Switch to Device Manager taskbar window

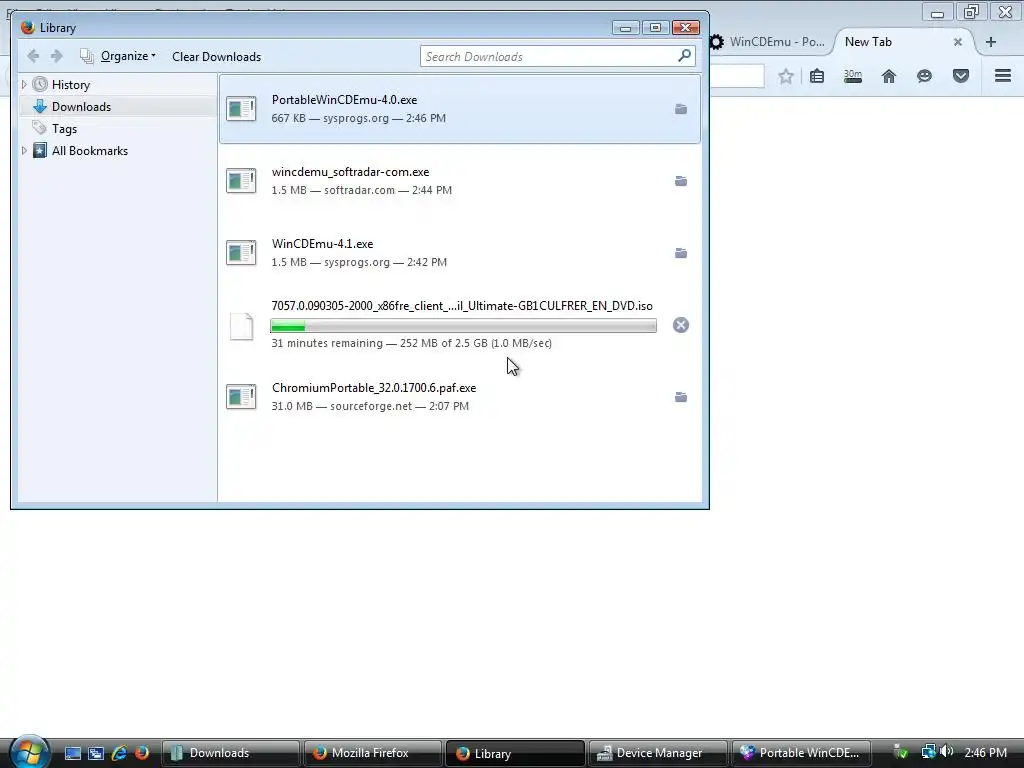658,753
